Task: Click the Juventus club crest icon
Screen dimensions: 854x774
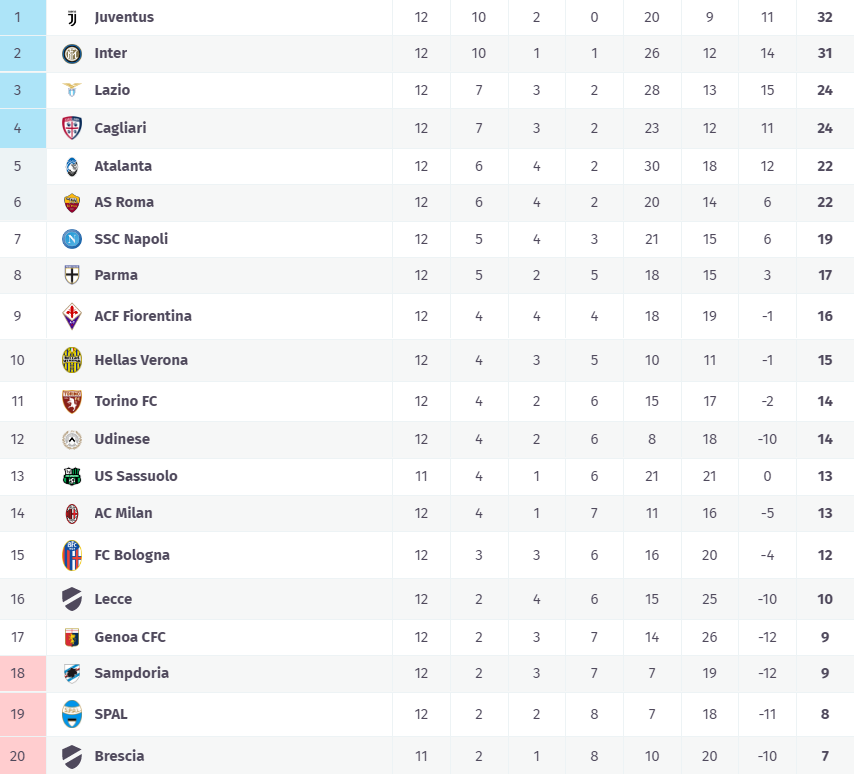Action: 71,18
